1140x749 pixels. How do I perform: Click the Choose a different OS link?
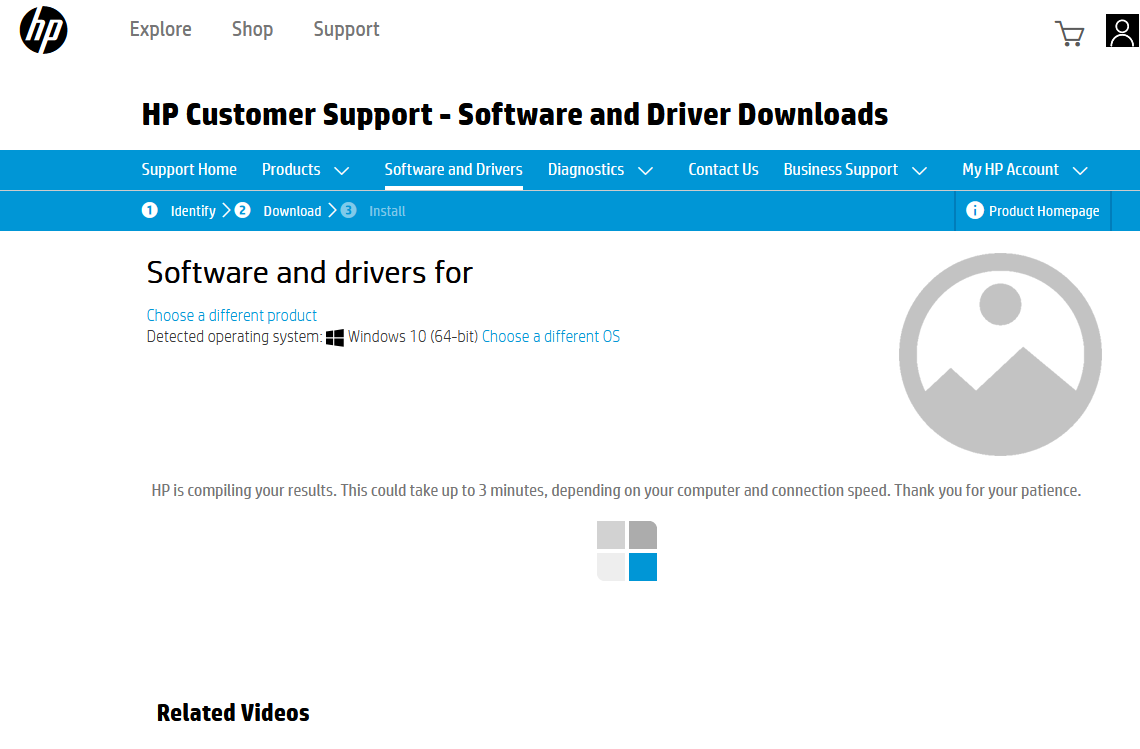(x=550, y=336)
